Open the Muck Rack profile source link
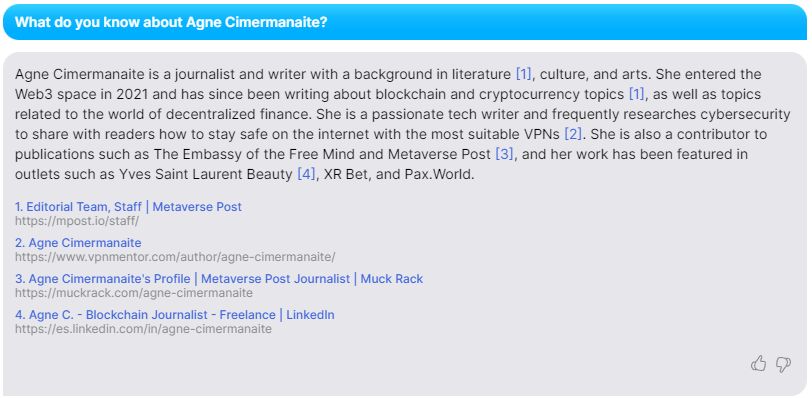 (219, 279)
